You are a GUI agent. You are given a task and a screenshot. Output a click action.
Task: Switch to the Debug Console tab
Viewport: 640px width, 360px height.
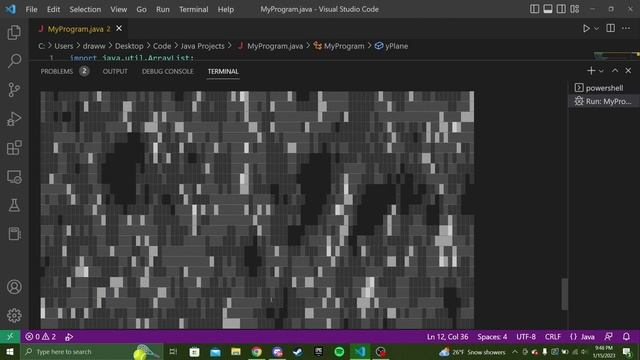tap(167, 71)
